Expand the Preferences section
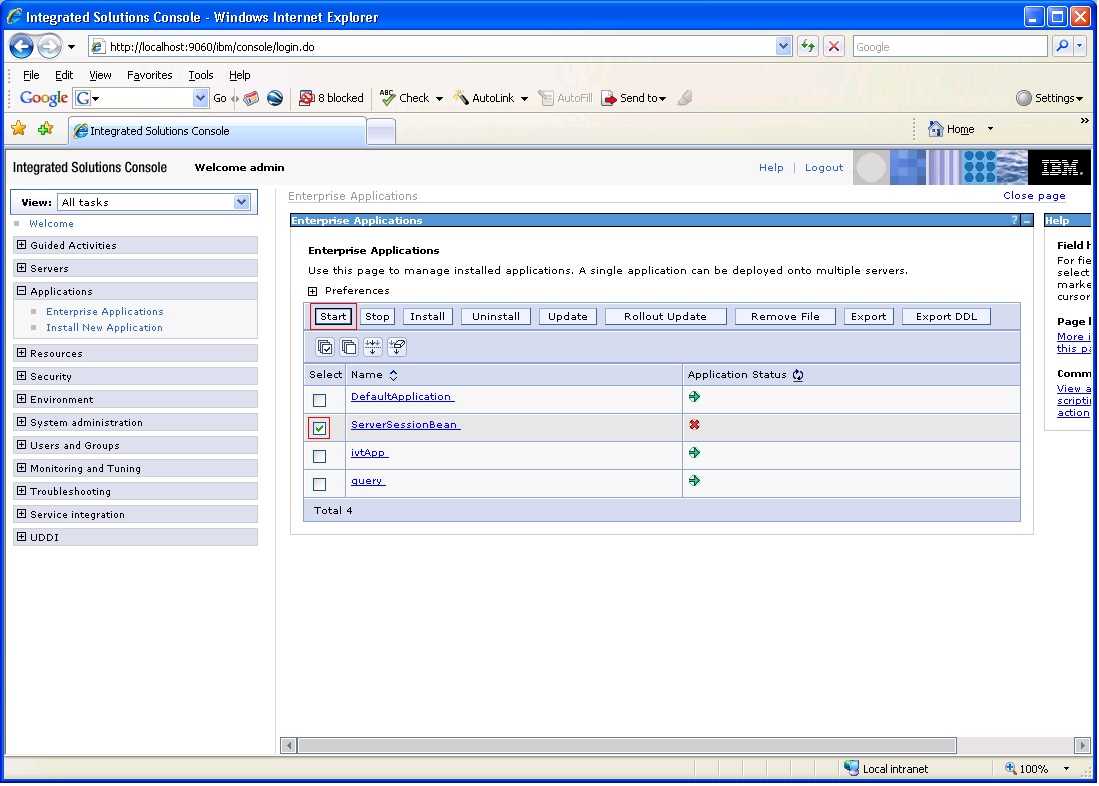 pyautogui.click(x=313, y=291)
